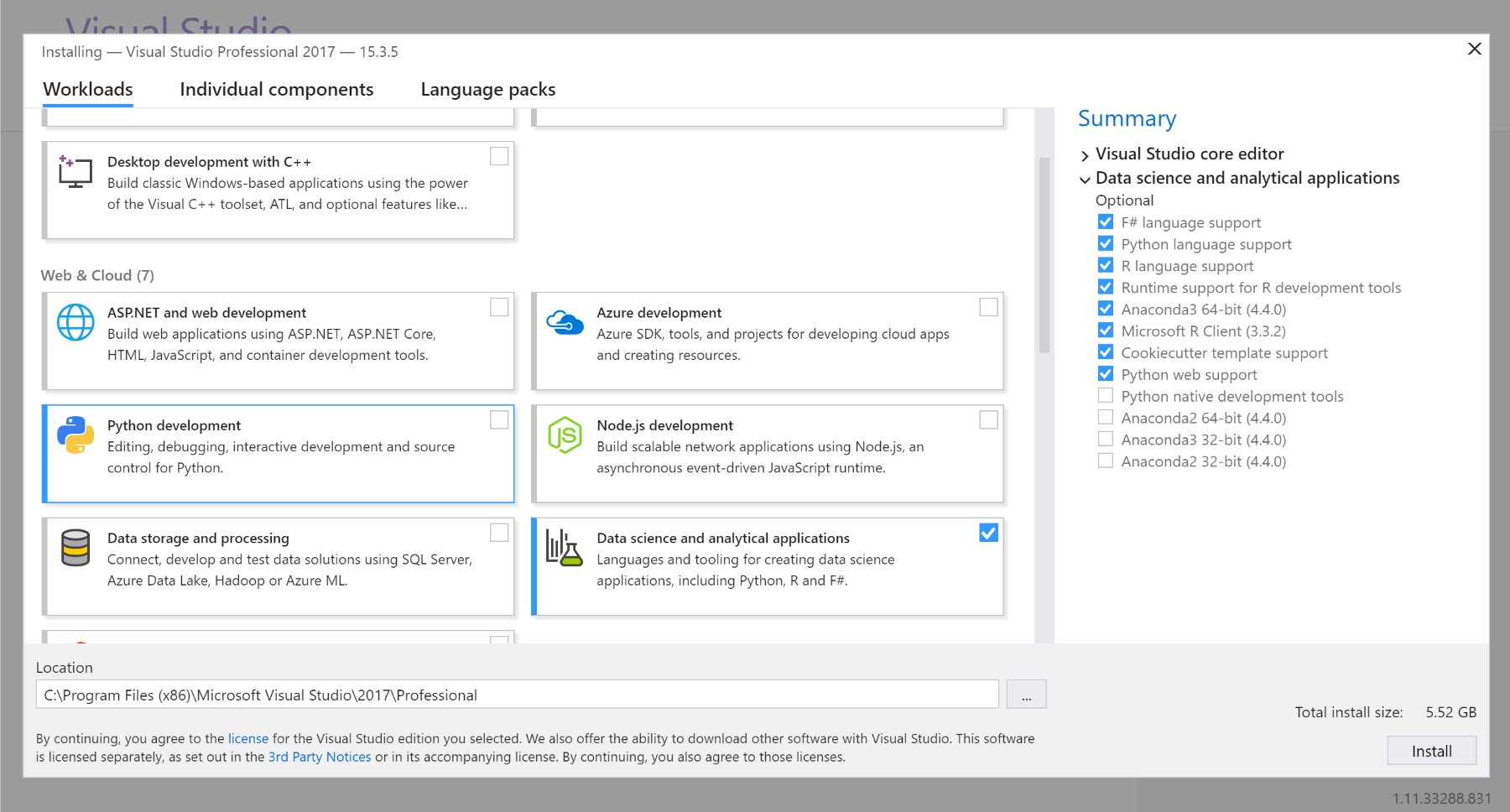Image resolution: width=1510 pixels, height=812 pixels.
Task: Click the Desktop development with C++ monitor icon
Action: coord(75,171)
